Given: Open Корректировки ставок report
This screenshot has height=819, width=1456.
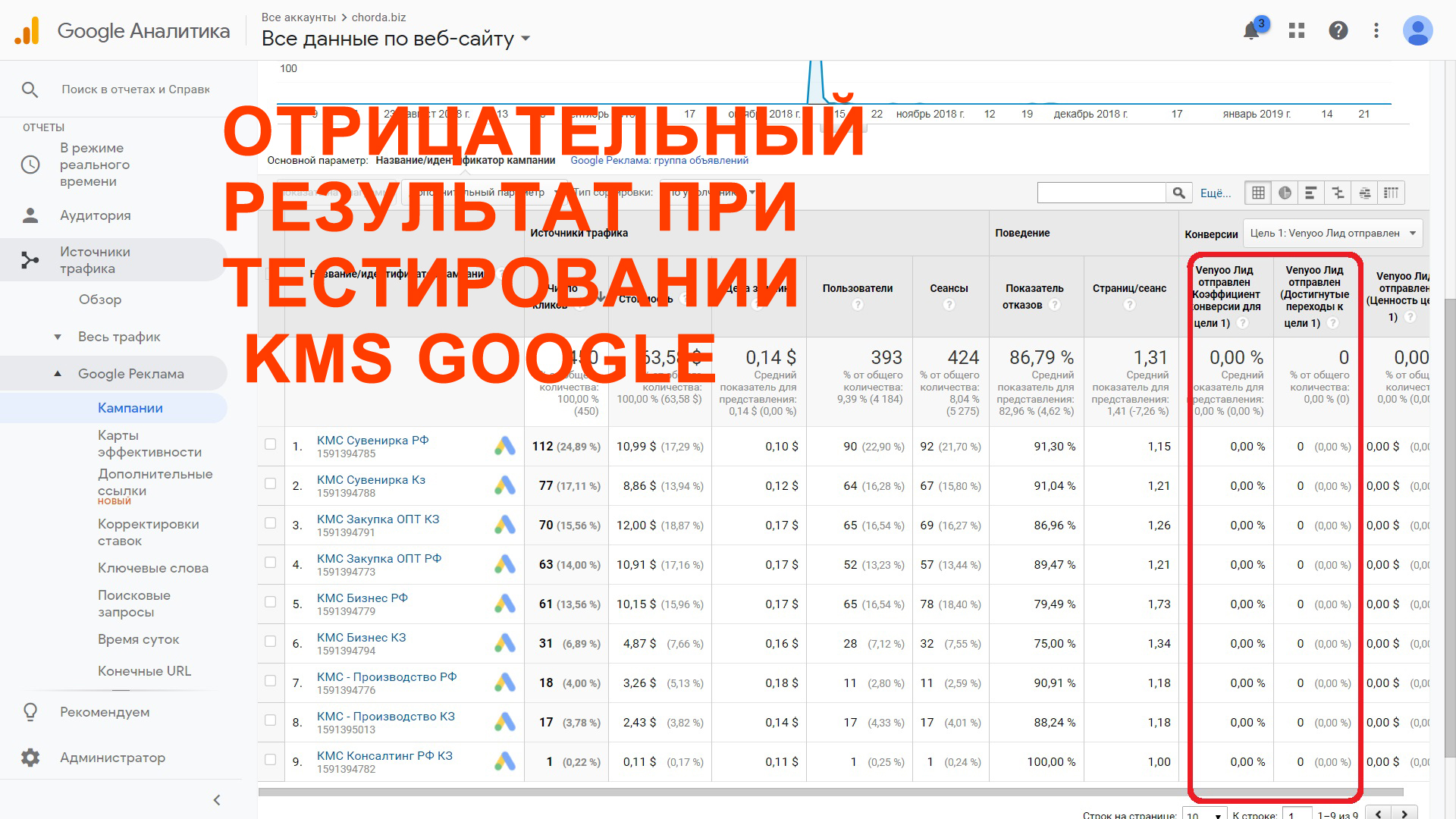Looking at the screenshot, I should [x=148, y=532].
